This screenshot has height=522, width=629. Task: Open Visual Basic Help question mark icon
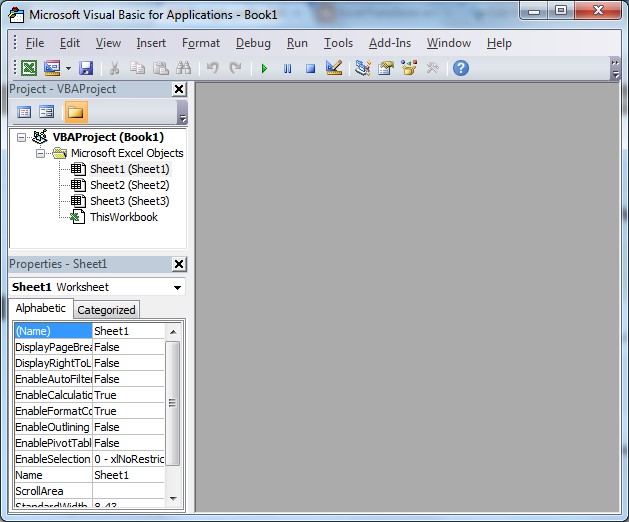461,68
